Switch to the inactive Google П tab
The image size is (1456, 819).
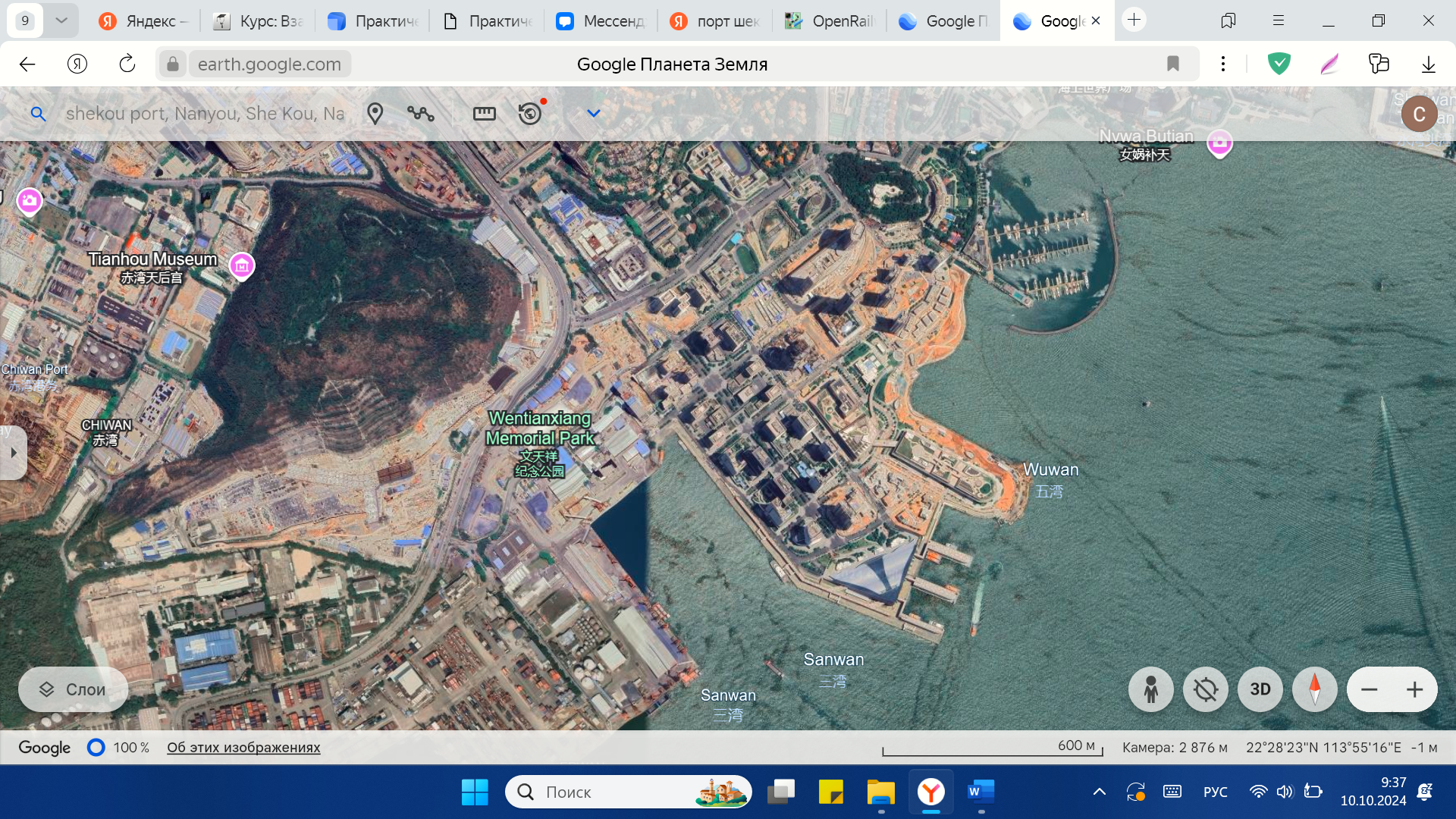(x=943, y=21)
